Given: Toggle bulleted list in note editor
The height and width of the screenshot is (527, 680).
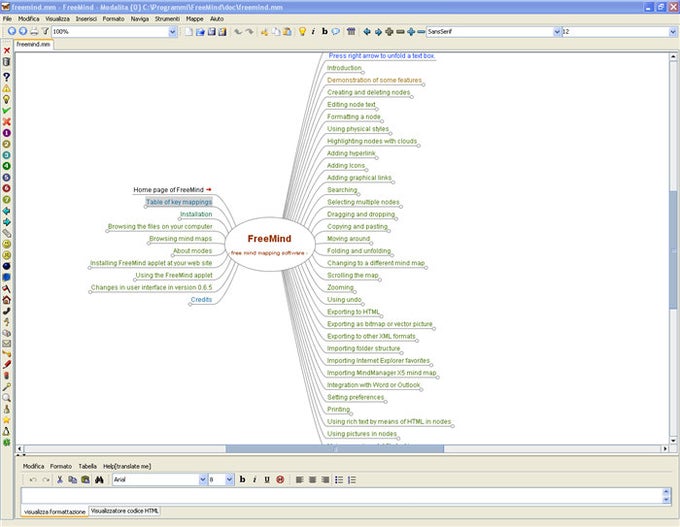Looking at the screenshot, I should 339,479.
